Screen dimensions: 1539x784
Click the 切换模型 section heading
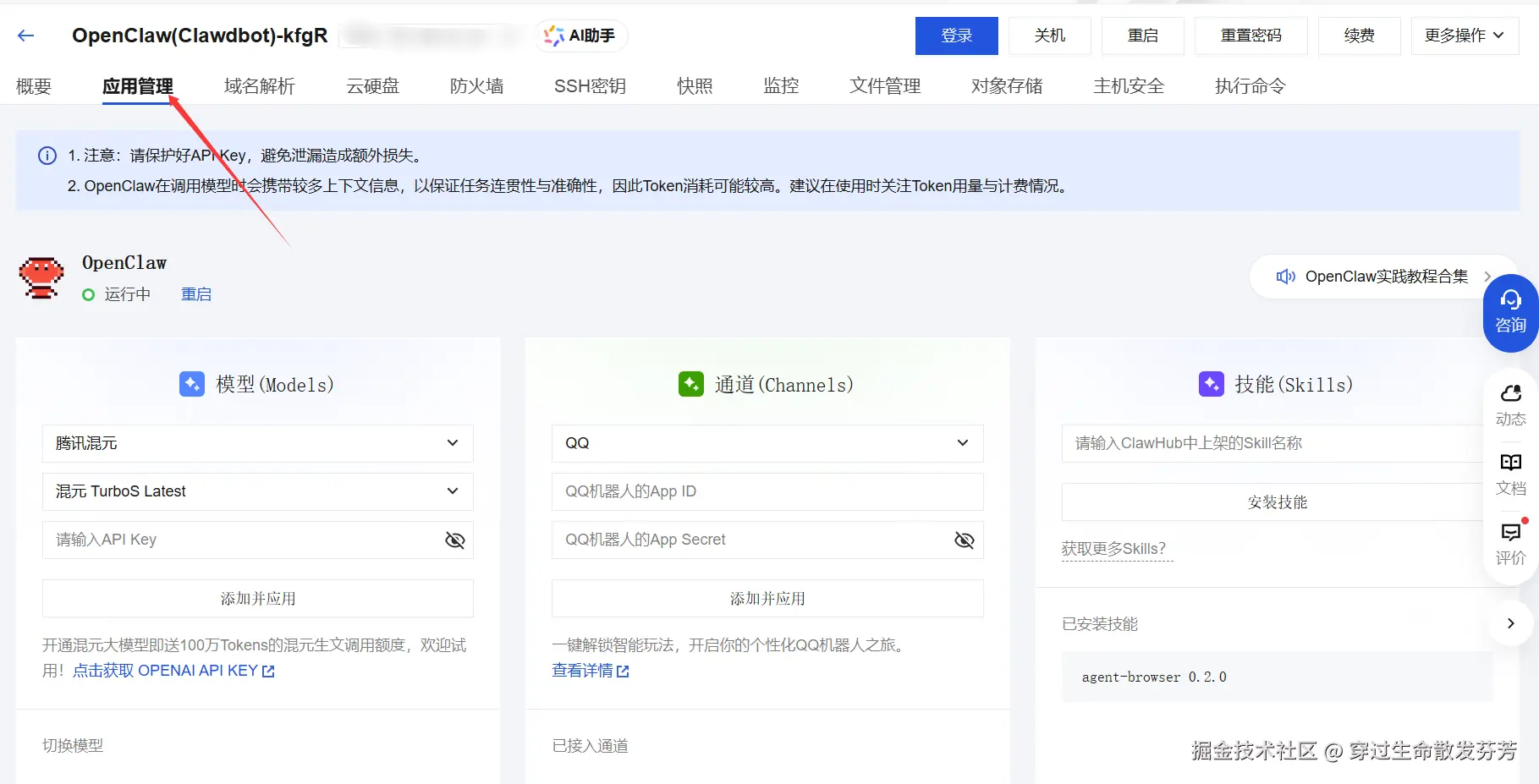[73, 746]
